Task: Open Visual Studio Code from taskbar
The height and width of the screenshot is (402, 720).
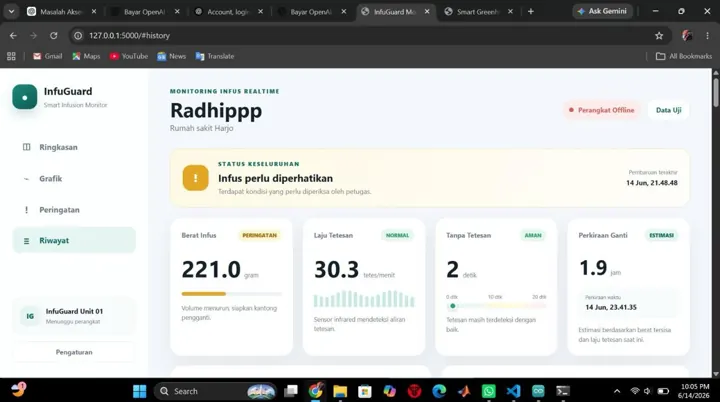Action: point(513,391)
